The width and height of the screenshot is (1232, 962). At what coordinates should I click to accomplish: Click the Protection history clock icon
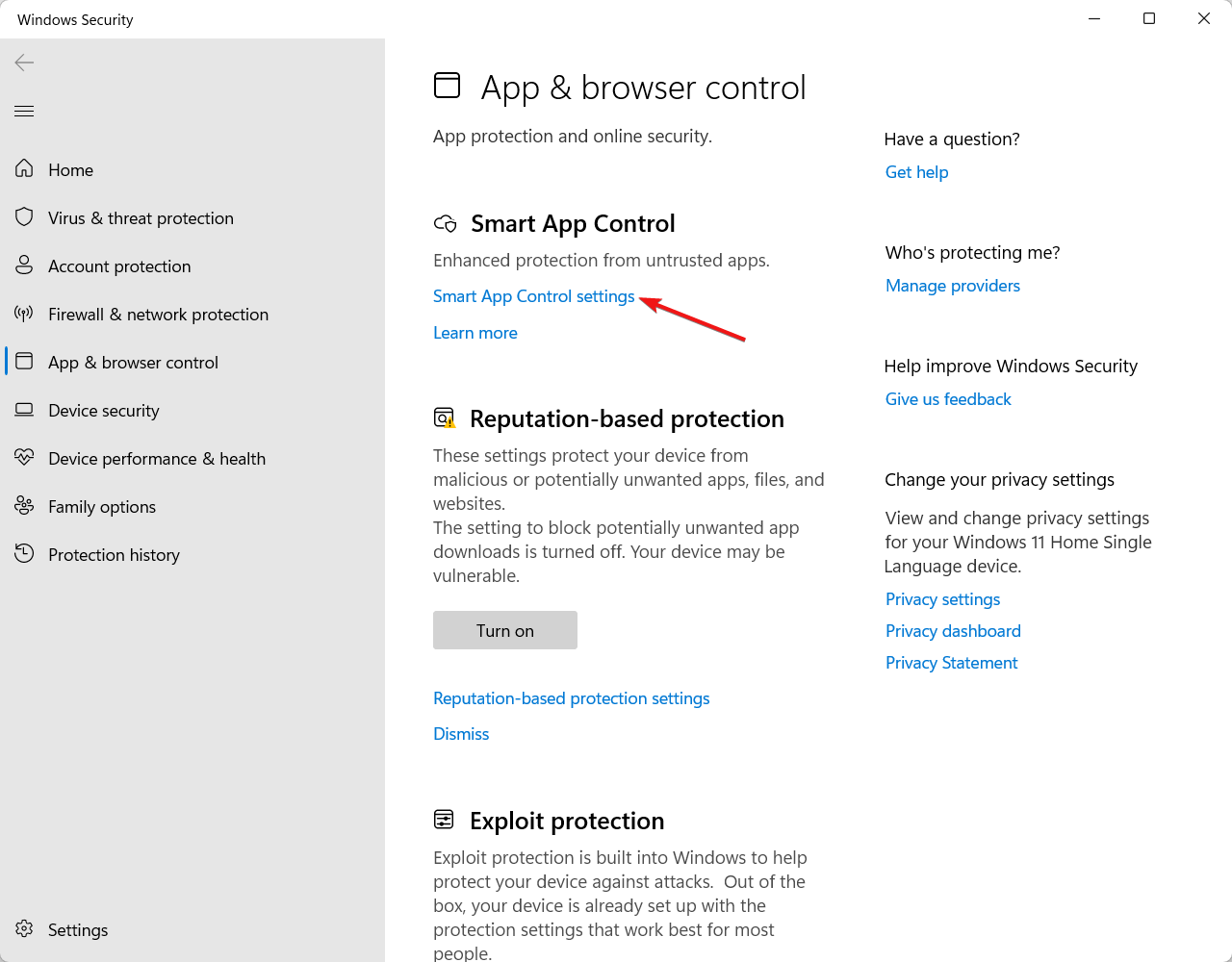click(x=24, y=554)
